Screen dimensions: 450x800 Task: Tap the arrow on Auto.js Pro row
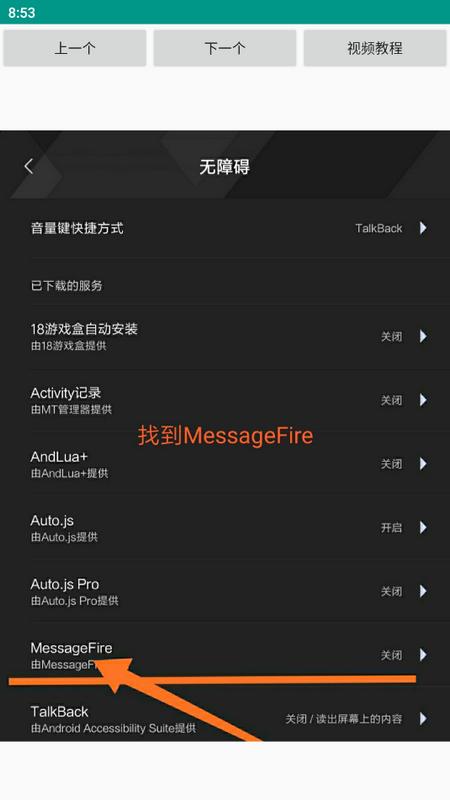coord(423,591)
